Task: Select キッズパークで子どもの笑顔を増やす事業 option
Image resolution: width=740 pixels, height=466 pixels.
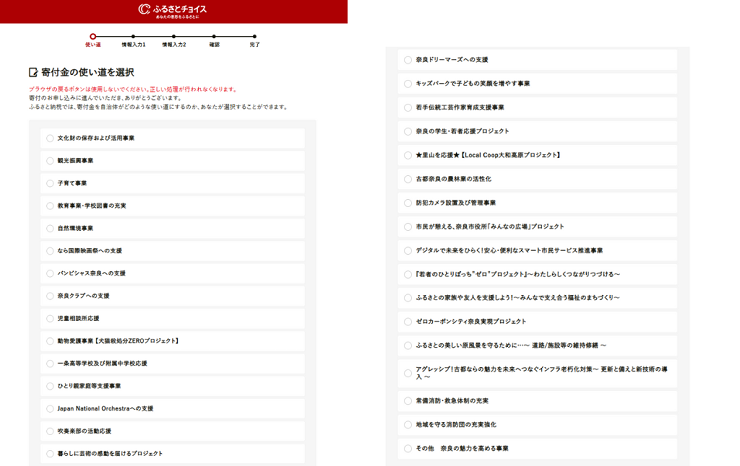Action: pos(408,84)
